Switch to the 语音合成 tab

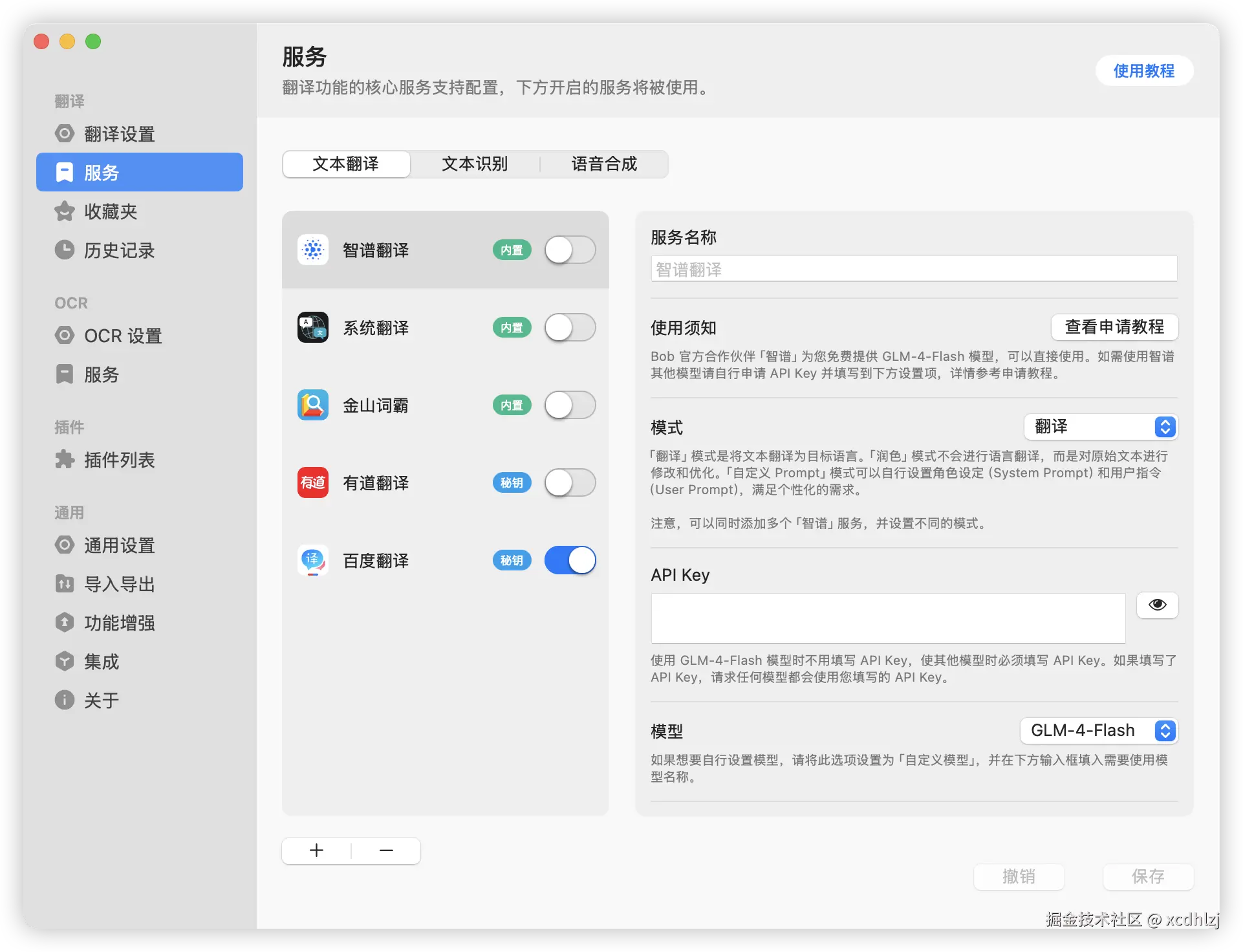pos(604,164)
